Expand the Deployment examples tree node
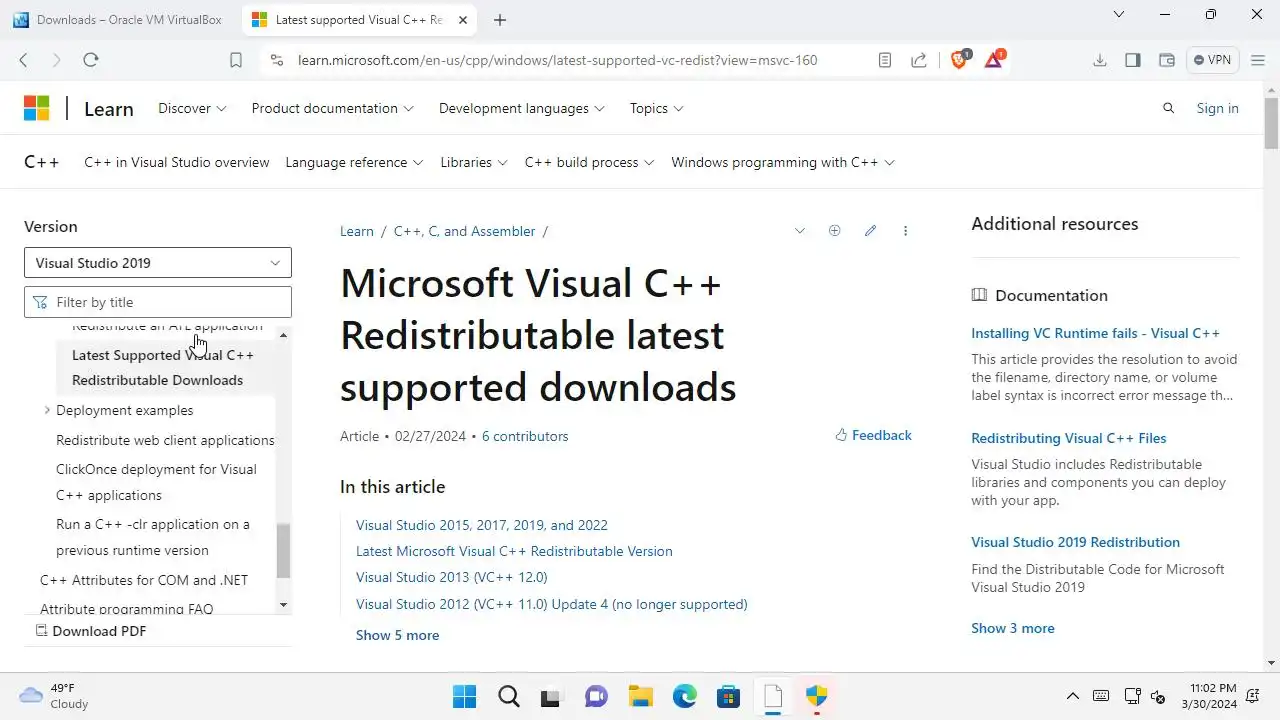The image size is (1280, 720). (47, 410)
